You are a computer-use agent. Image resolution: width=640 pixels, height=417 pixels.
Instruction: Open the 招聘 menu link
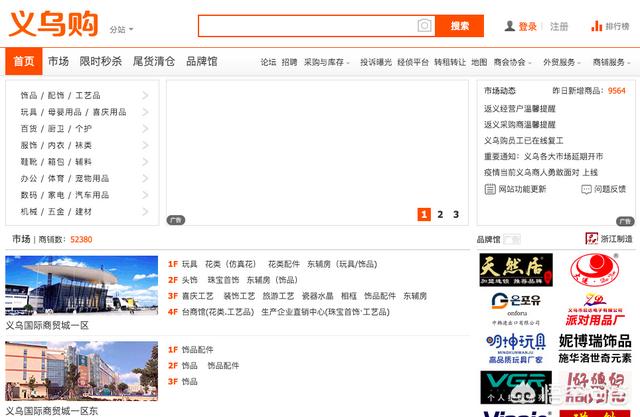tap(289, 62)
